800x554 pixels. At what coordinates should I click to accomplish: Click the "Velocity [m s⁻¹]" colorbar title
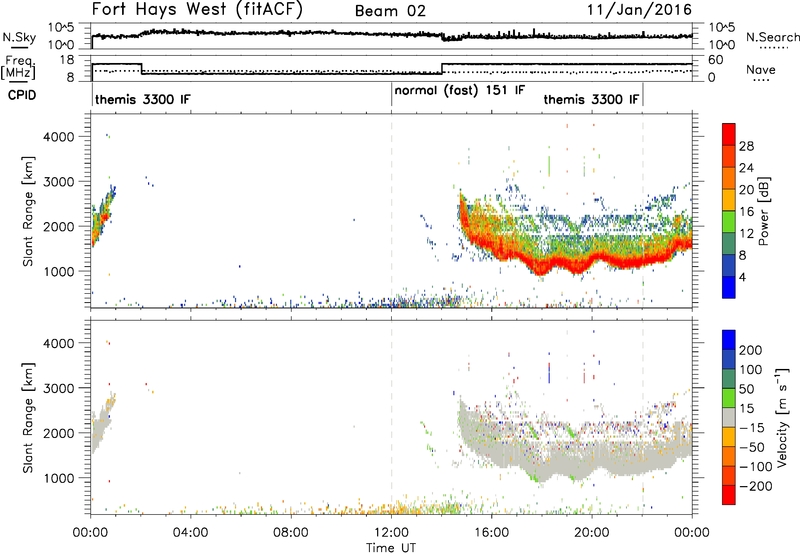(x=782, y=417)
